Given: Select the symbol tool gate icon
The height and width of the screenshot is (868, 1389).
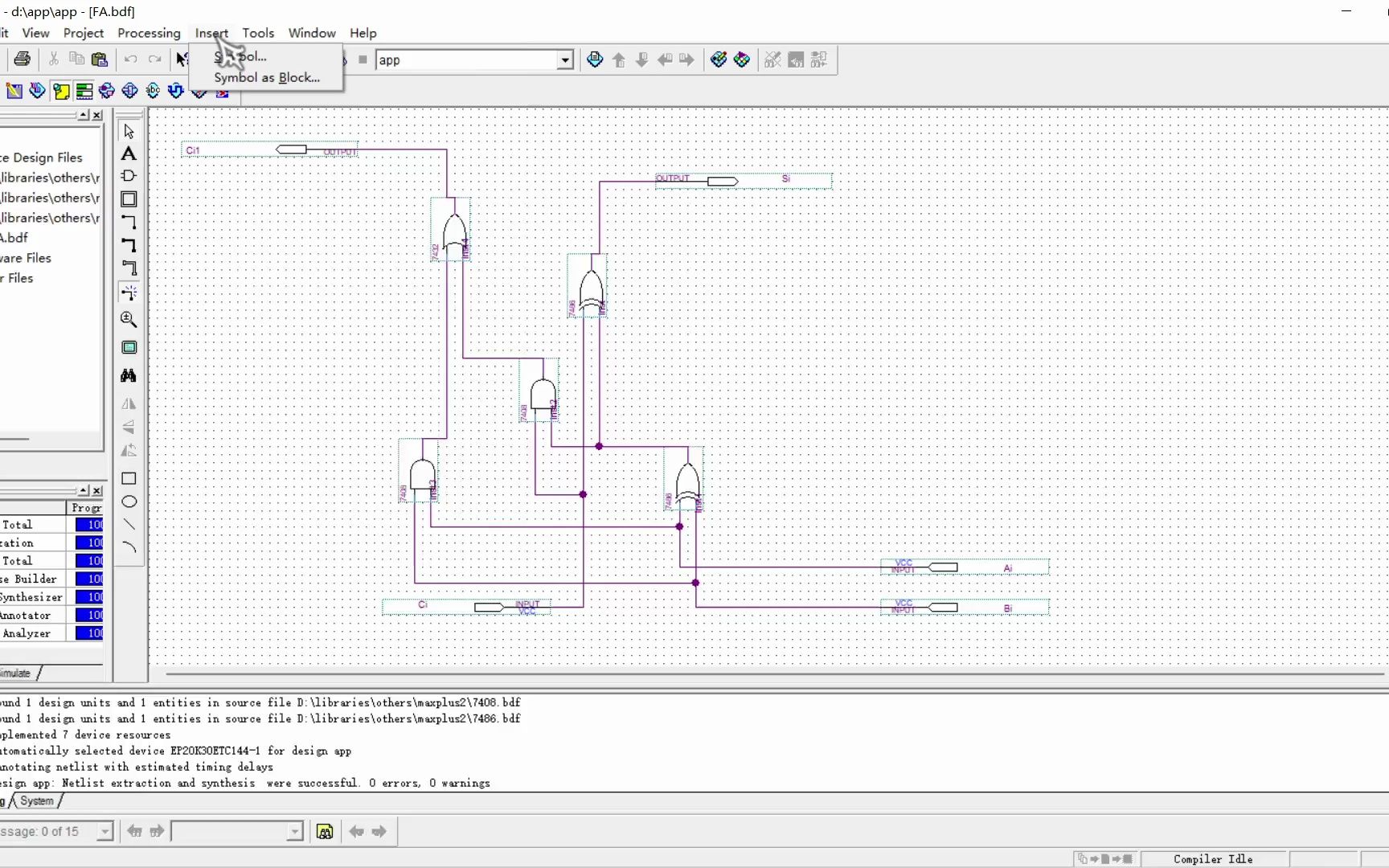Looking at the screenshot, I should pyautogui.click(x=129, y=176).
